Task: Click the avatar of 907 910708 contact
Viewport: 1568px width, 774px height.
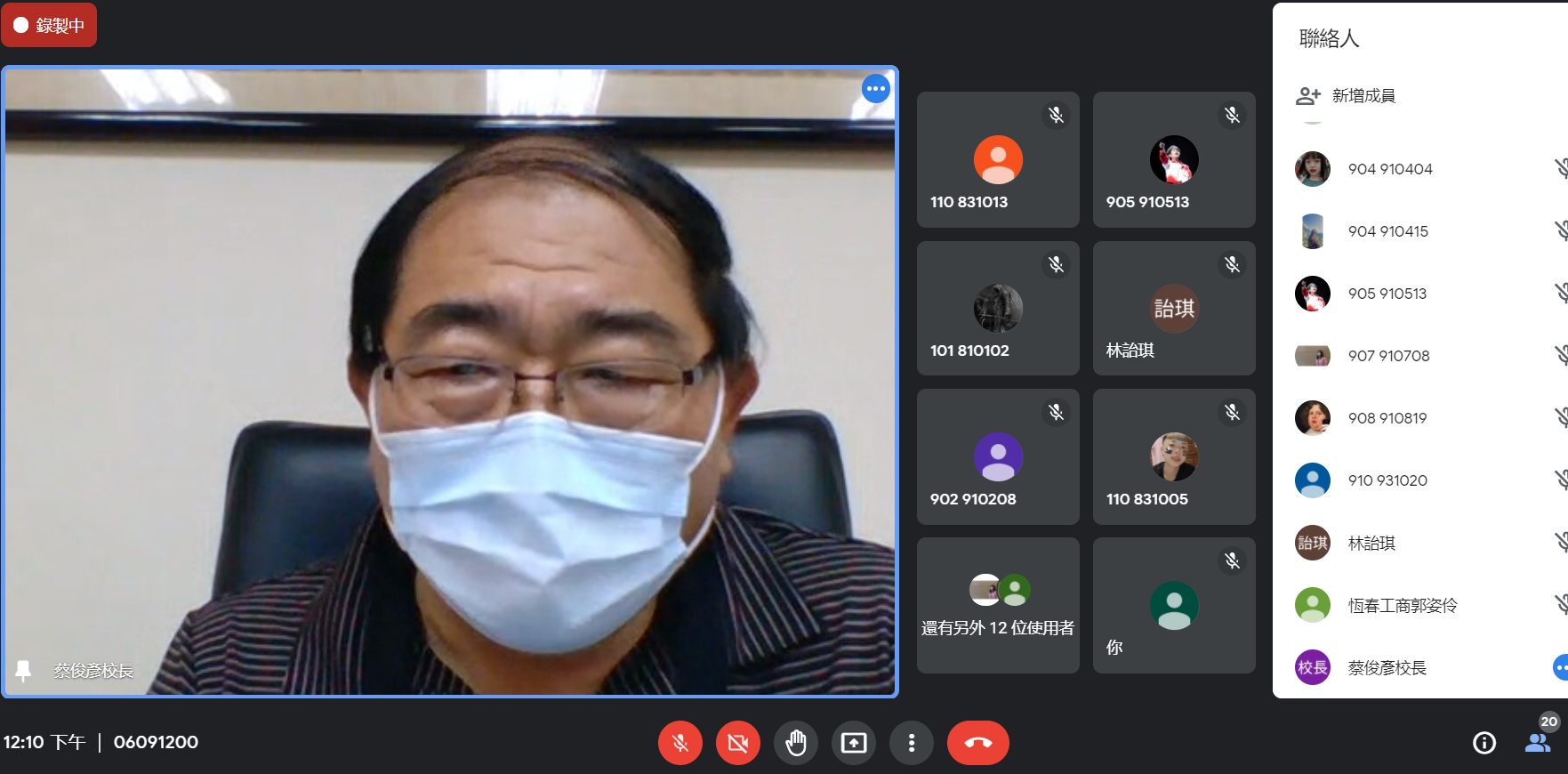Action: point(1313,356)
